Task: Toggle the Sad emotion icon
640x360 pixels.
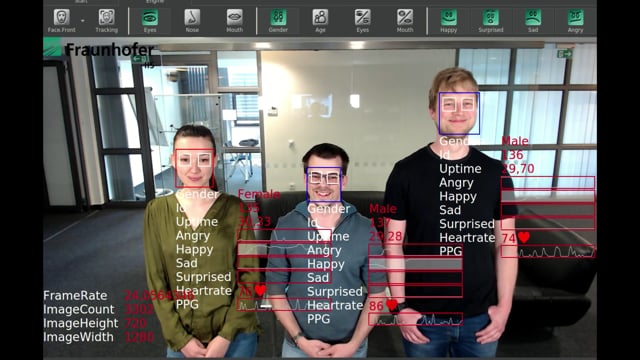Action: (533, 18)
